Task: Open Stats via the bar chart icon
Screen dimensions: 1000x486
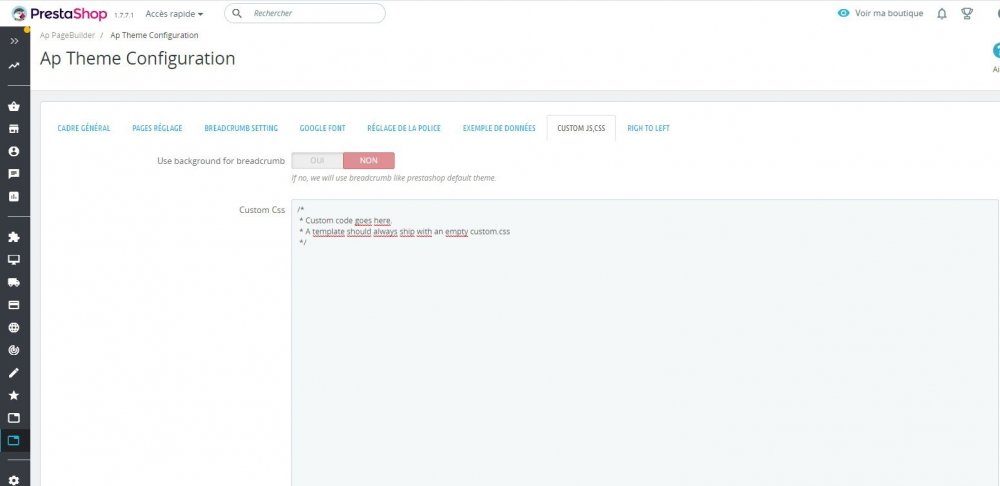Action: (x=14, y=196)
